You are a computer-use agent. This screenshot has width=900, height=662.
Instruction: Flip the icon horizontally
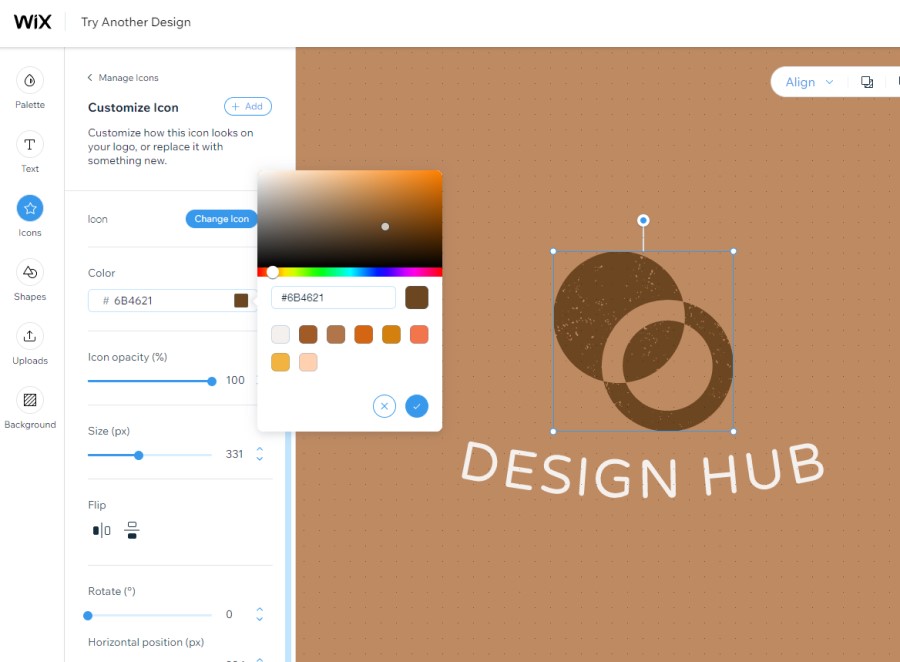102,530
